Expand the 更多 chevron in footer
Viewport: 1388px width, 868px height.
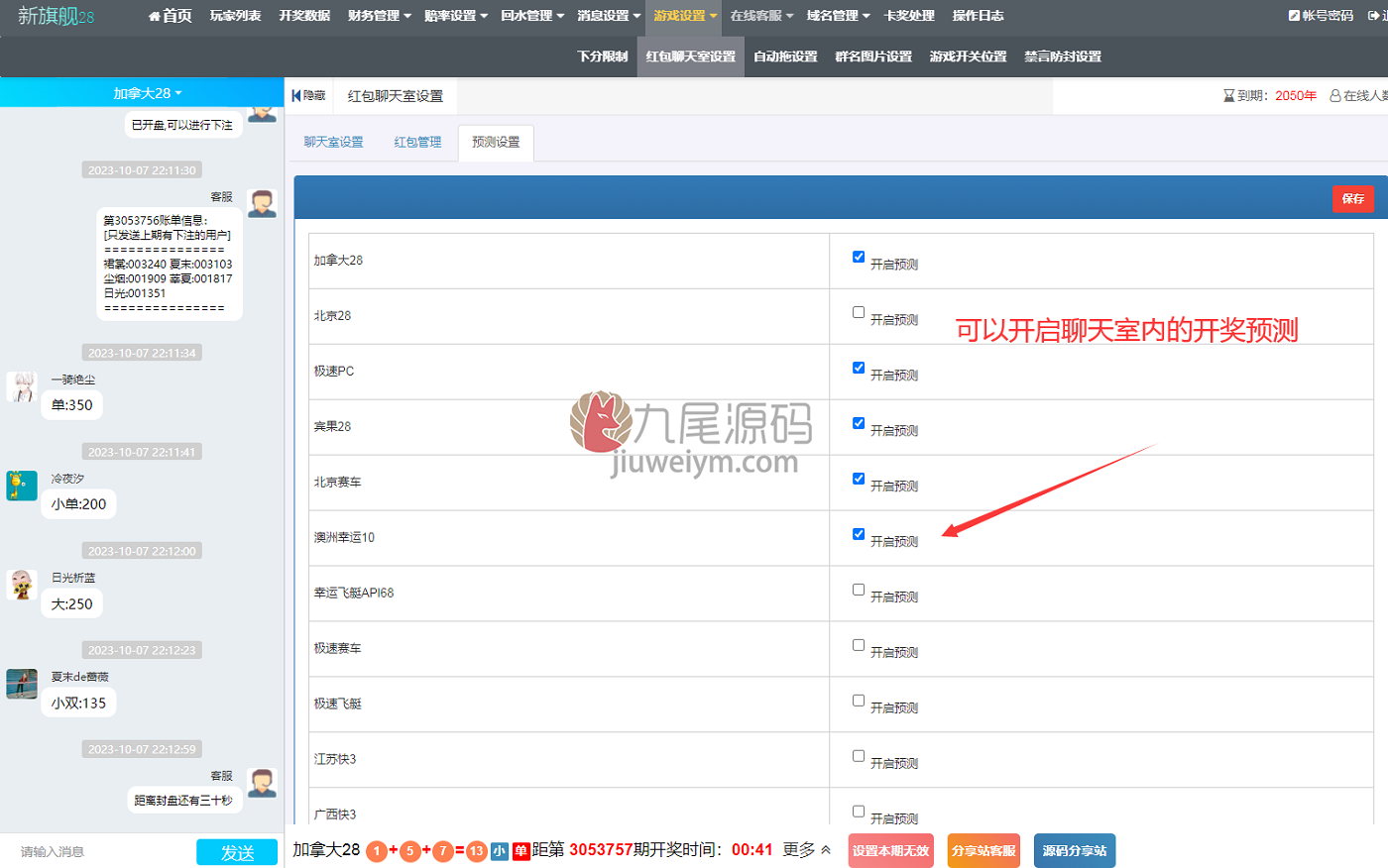(826, 850)
